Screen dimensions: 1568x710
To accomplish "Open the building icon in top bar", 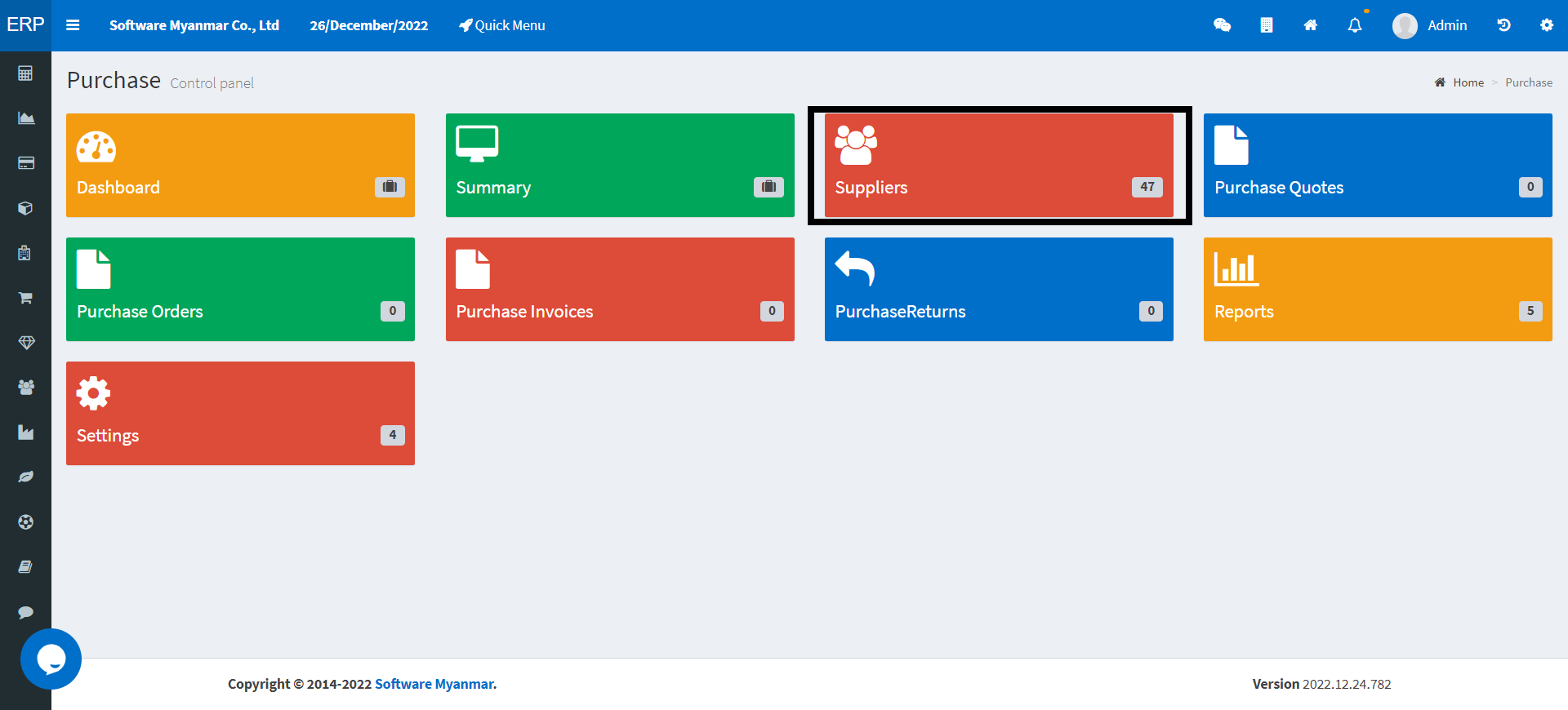I will click(1266, 25).
